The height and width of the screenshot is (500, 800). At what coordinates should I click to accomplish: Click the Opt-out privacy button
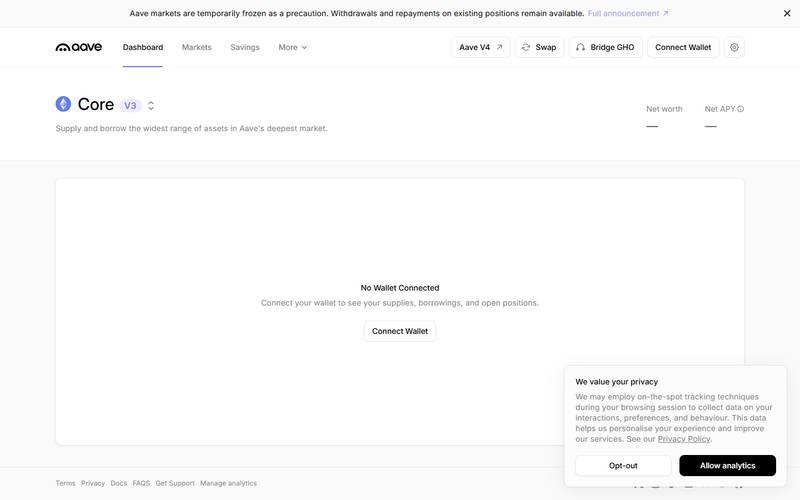(623, 465)
